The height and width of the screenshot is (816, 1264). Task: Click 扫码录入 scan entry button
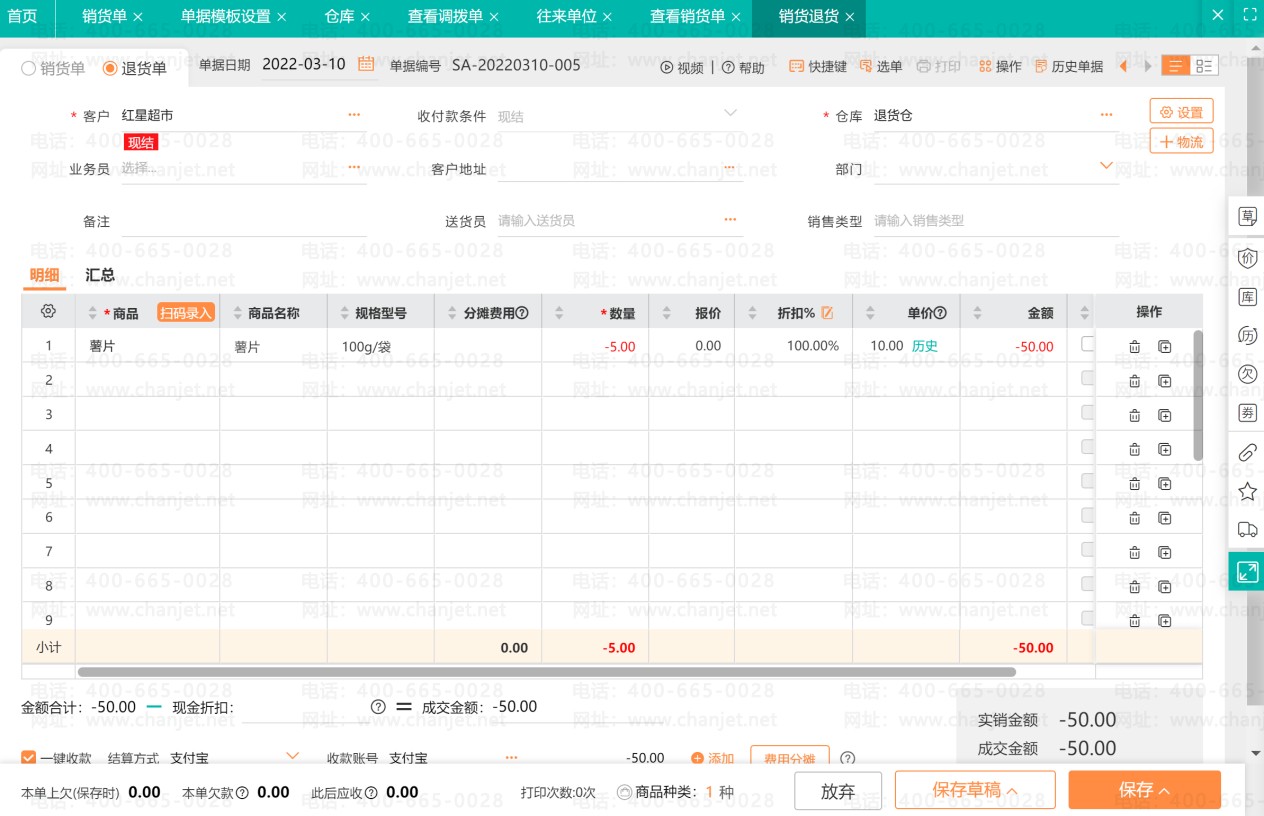pyautogui.click(x=186, y=313)
